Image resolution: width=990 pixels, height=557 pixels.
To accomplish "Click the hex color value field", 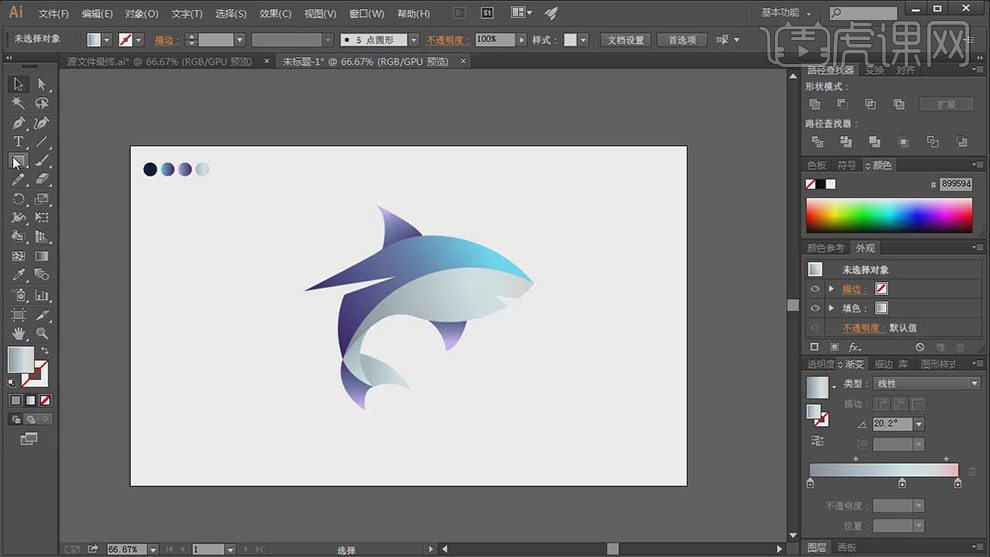I will pyautogui.click(x=956, y=184).
